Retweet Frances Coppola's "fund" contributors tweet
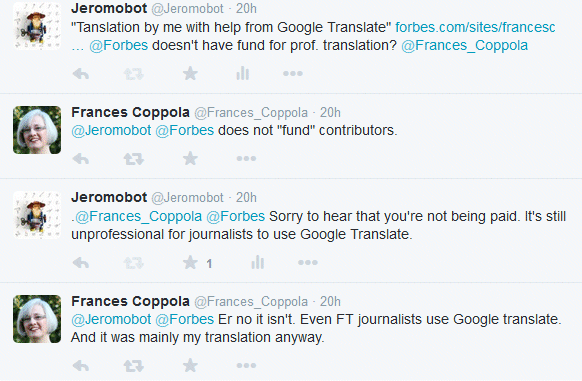 (x=134, y=159)
